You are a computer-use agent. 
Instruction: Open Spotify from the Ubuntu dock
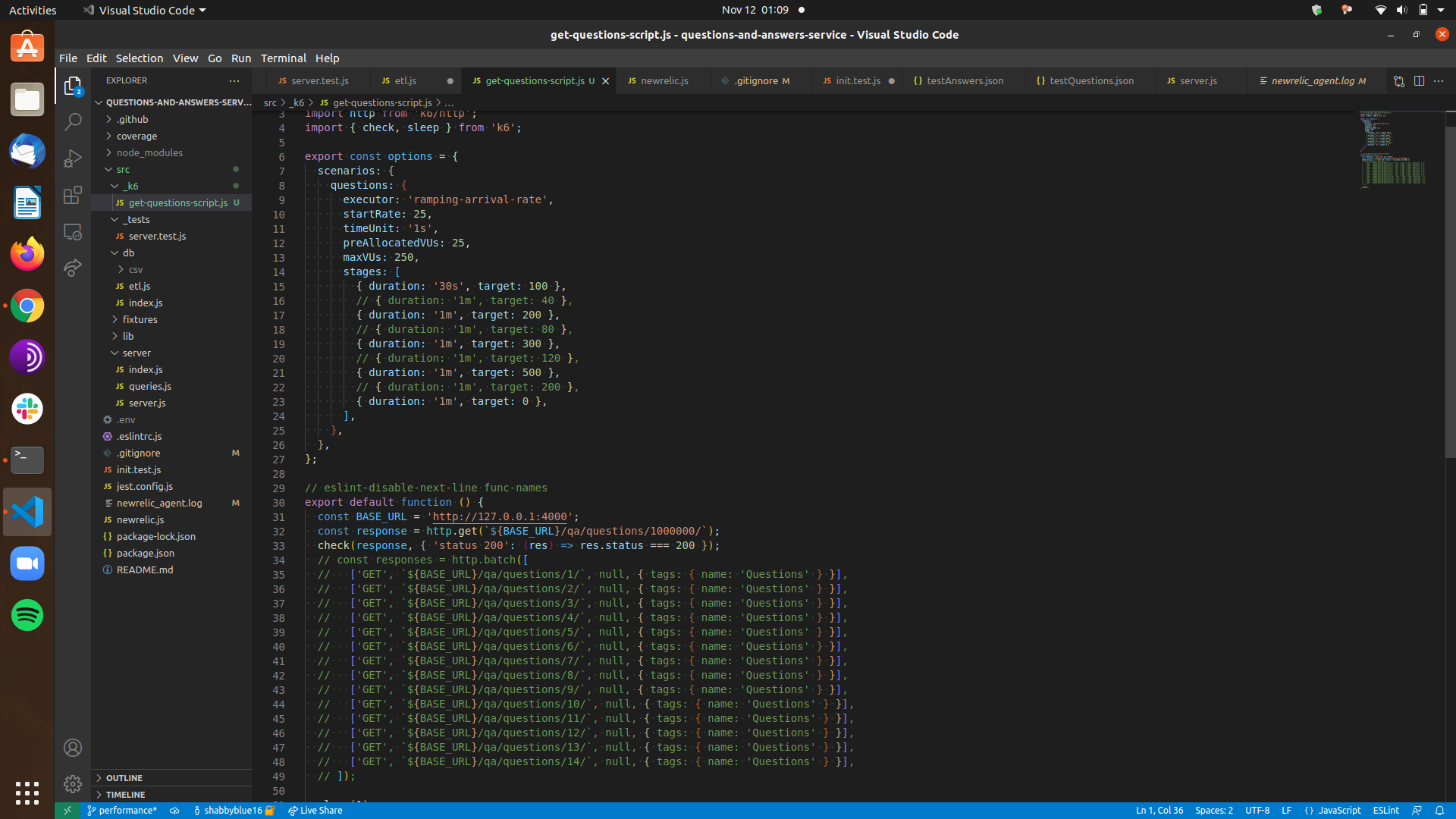[x=27, y=615]
